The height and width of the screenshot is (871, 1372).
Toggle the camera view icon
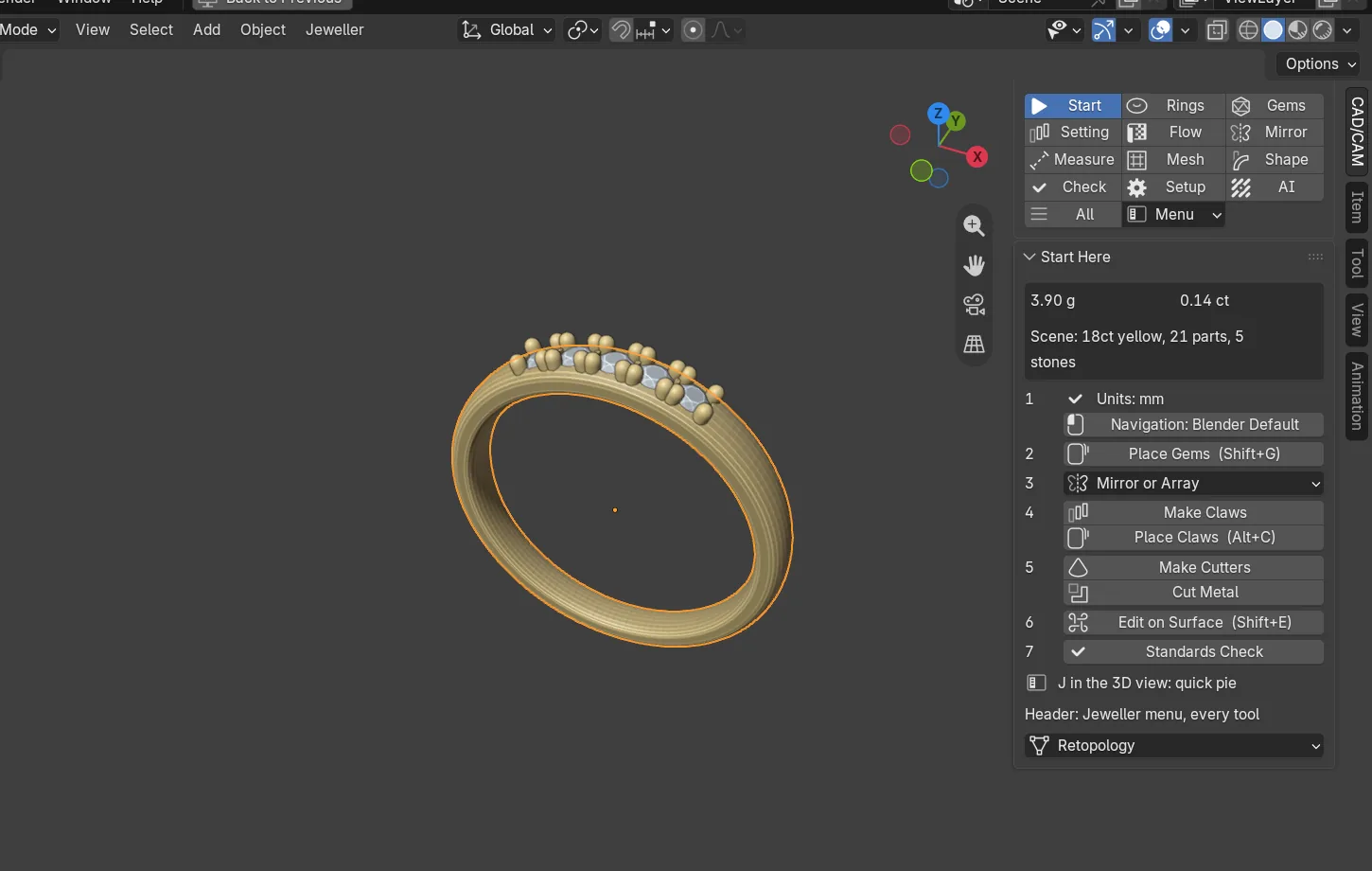tap(974, 305)
